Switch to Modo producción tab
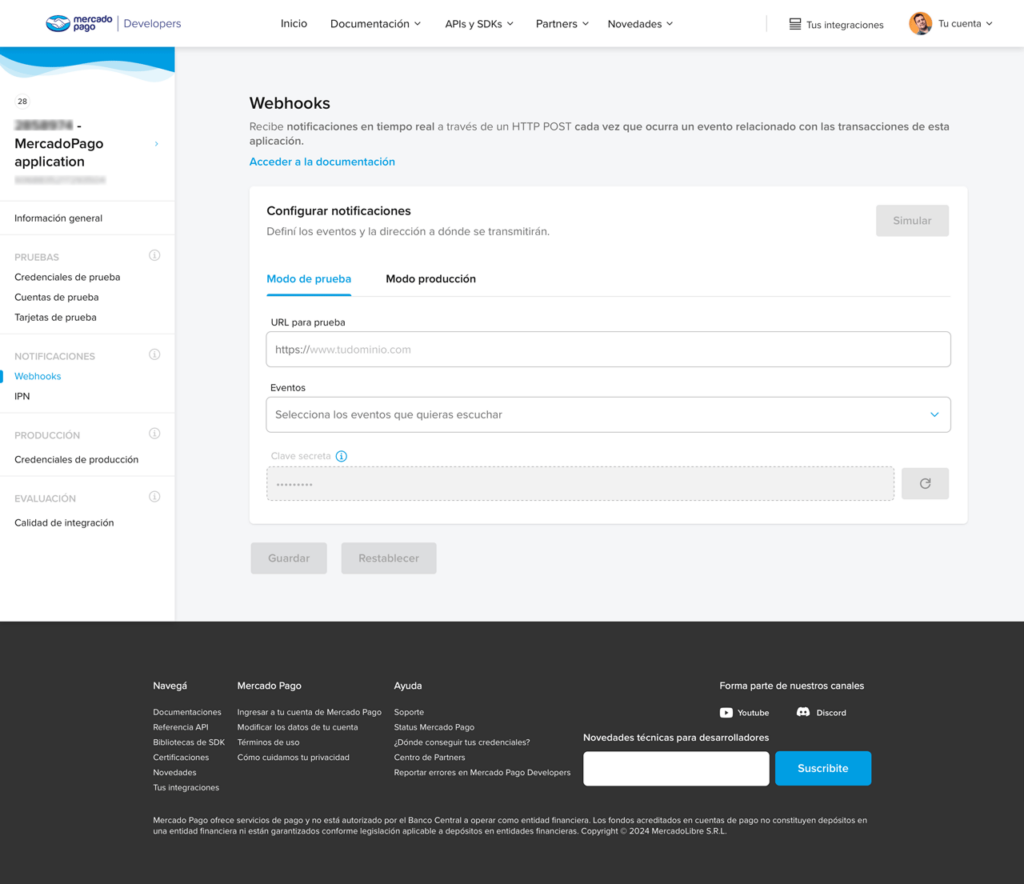Viewport: 1024px width, 884px height. pos(431,279)
